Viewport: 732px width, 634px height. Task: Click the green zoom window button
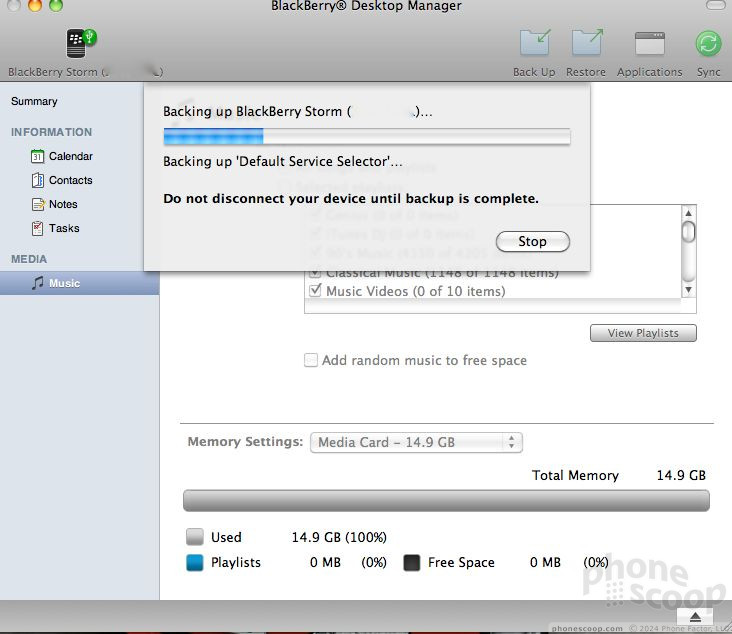(x=56, y=4)
